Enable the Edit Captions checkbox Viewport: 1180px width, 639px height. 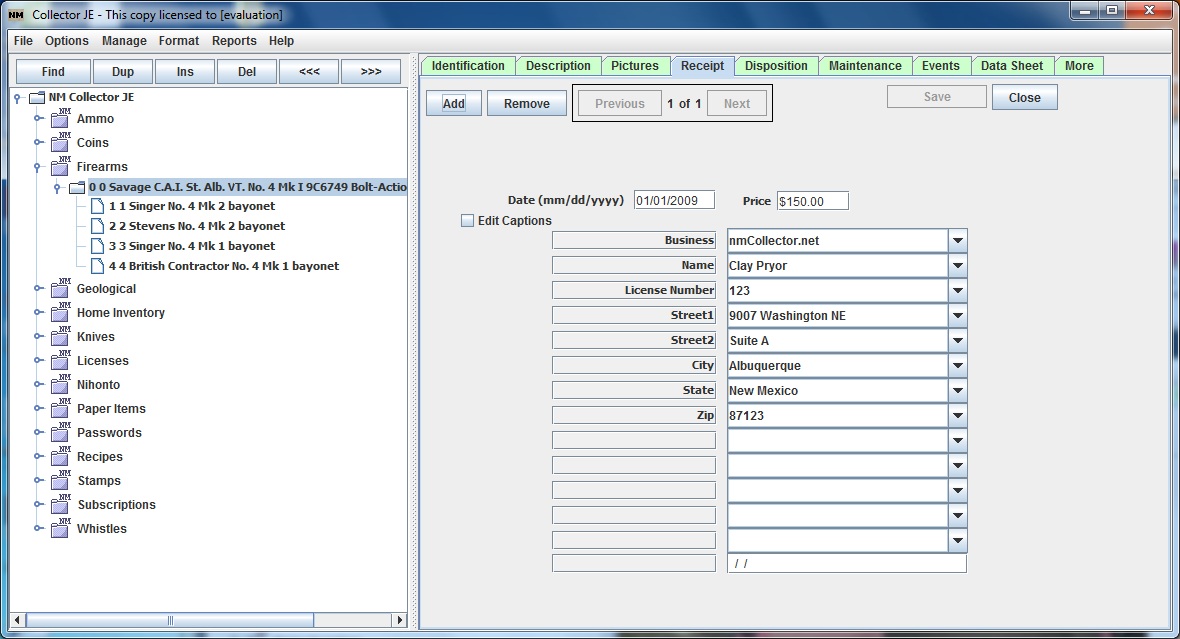pos(467,221)
